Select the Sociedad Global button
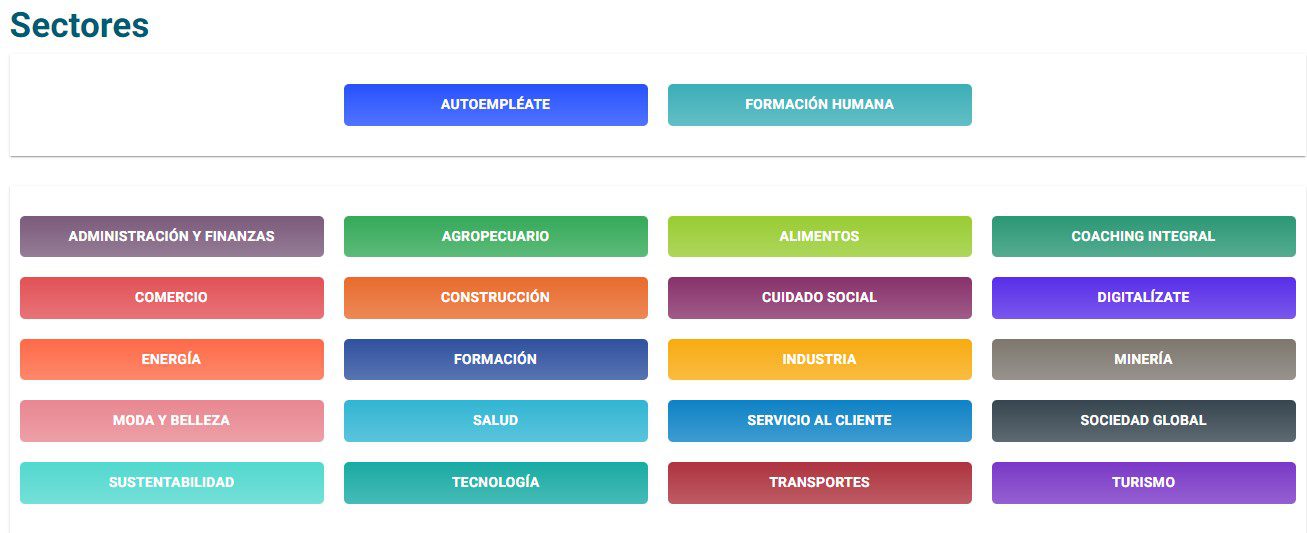1307x533 pixels. tap(1143, 421)
